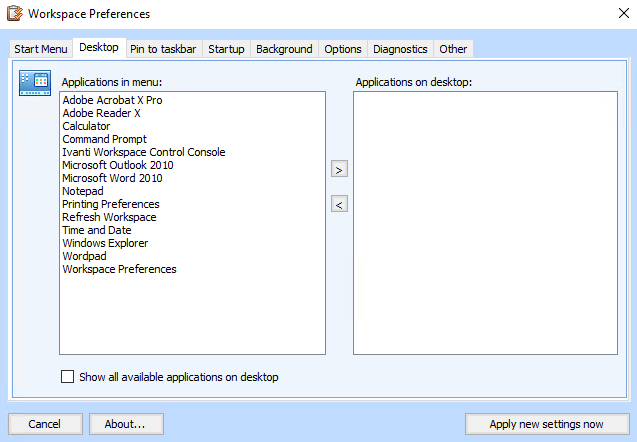
Task: Open the Background tab
Action: (x=284, y=49)
